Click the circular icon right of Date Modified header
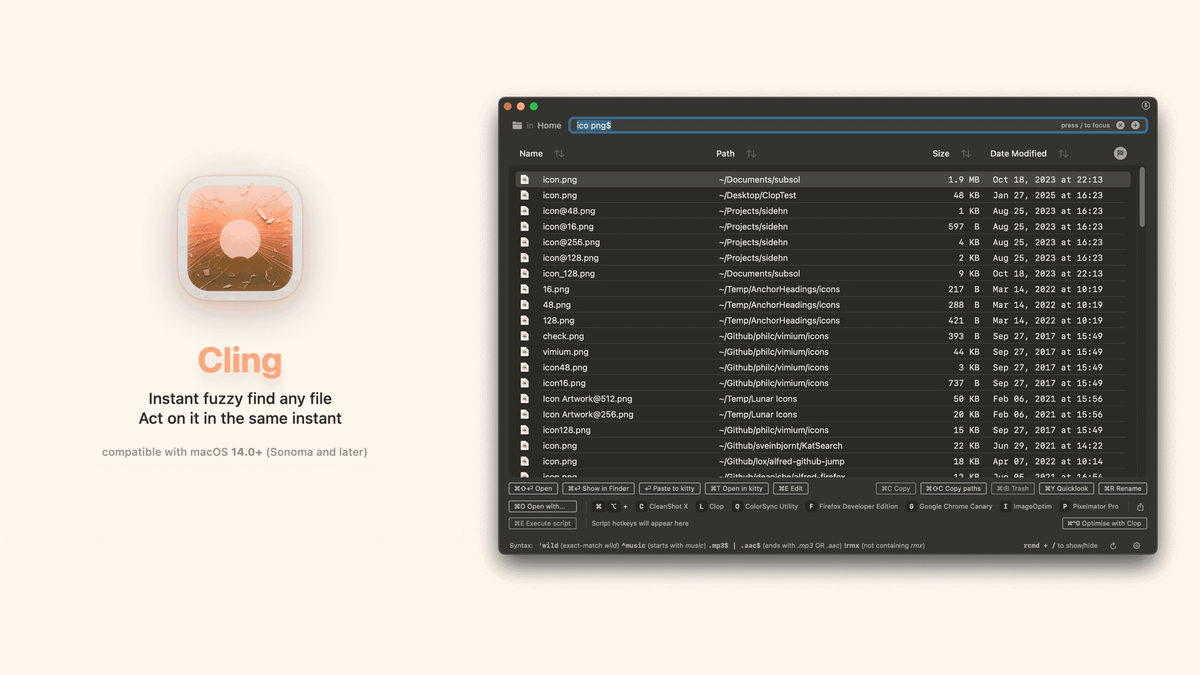Image resolution: width=1200 pixels, height=675 pixels. 1120,153
